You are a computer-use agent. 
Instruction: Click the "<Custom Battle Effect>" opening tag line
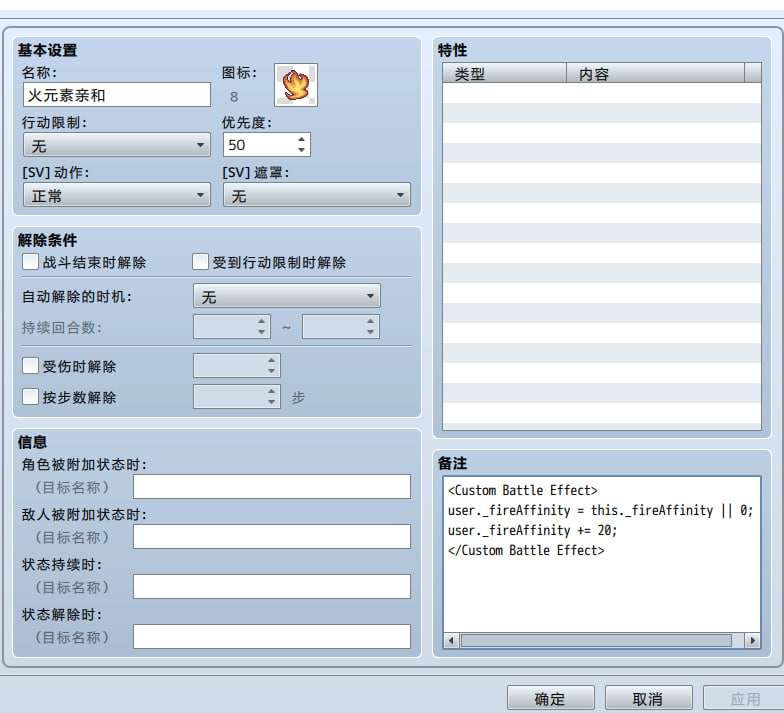522,490
